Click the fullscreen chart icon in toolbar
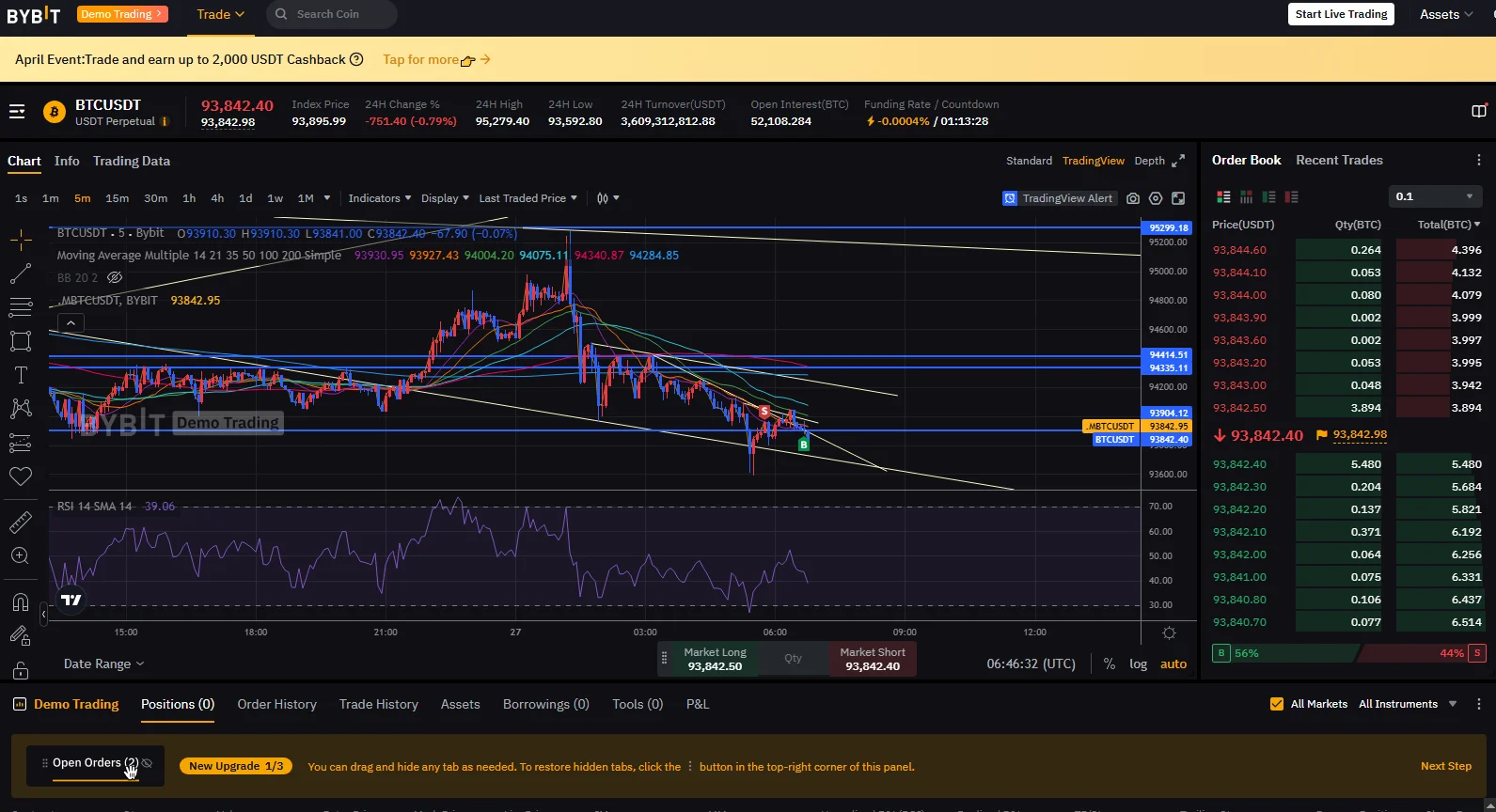 pos(1178,198)
